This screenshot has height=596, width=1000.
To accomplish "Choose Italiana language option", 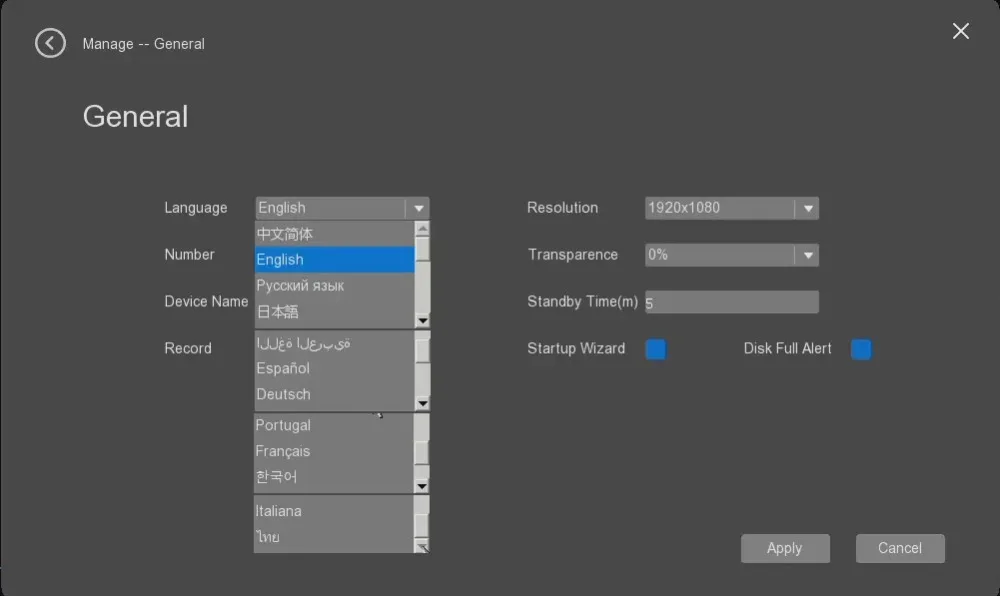I will pos(334,511).
